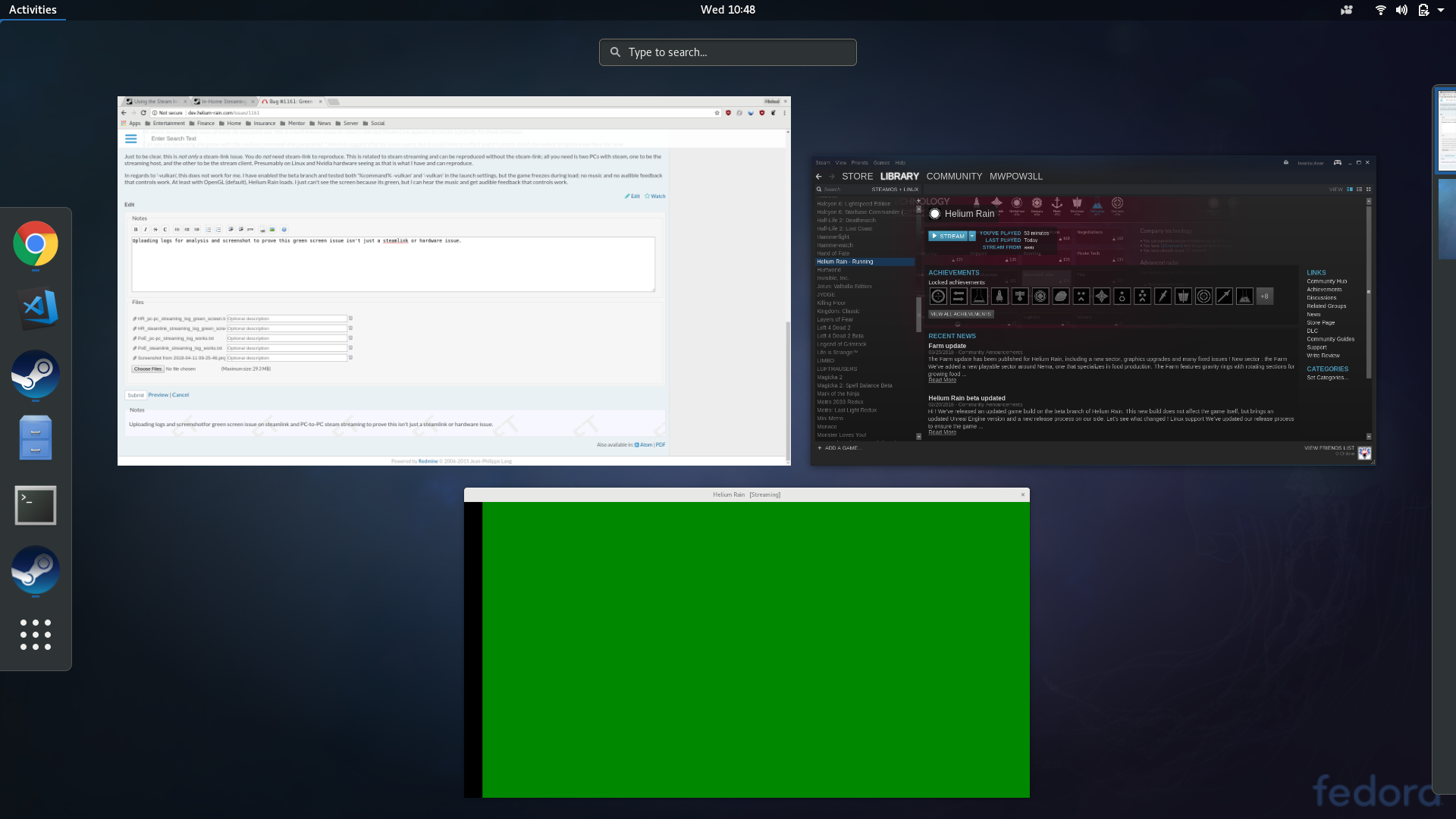Viewport: 1456px width, 819px height.
Task: Click the PDF export link
Action: coord(661,445)
